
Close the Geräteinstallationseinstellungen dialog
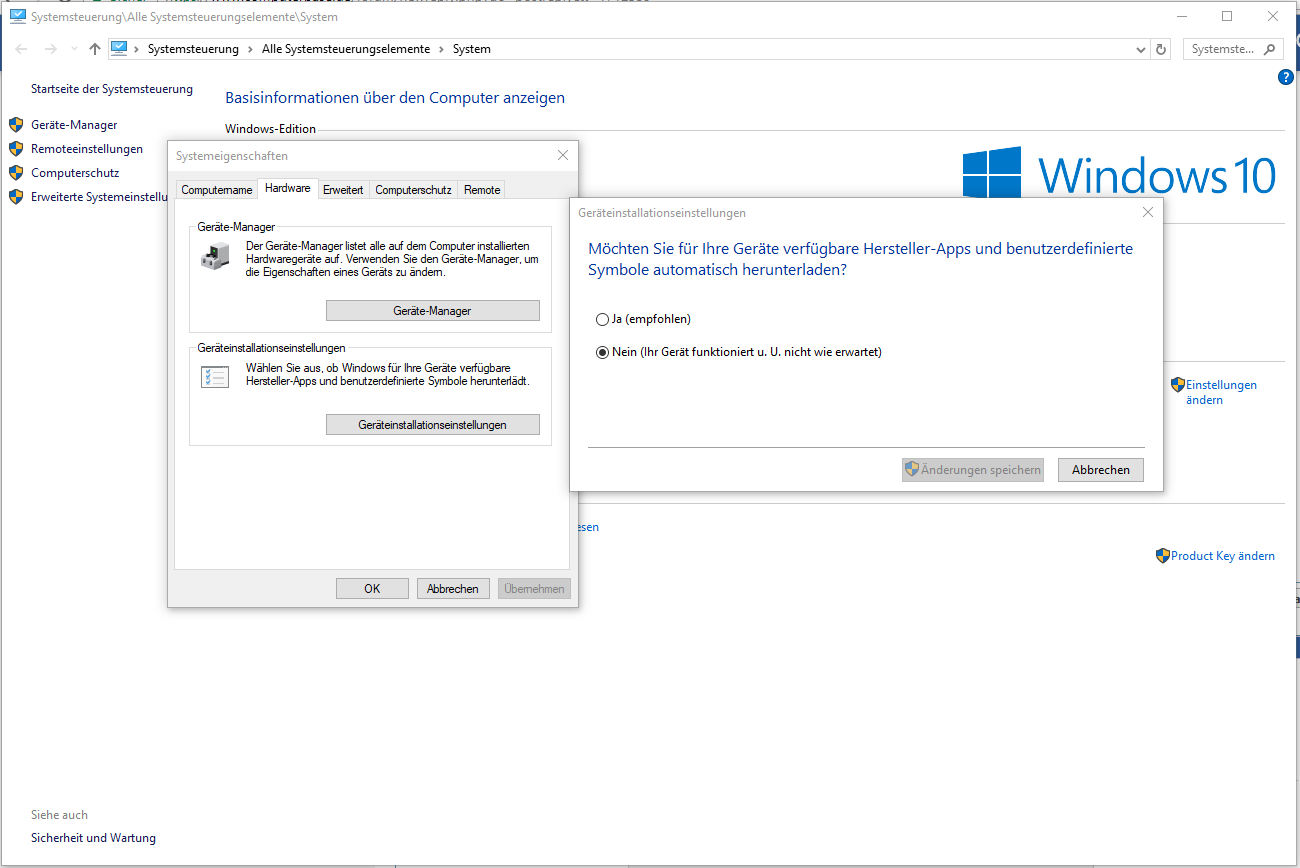[1148, 212]
